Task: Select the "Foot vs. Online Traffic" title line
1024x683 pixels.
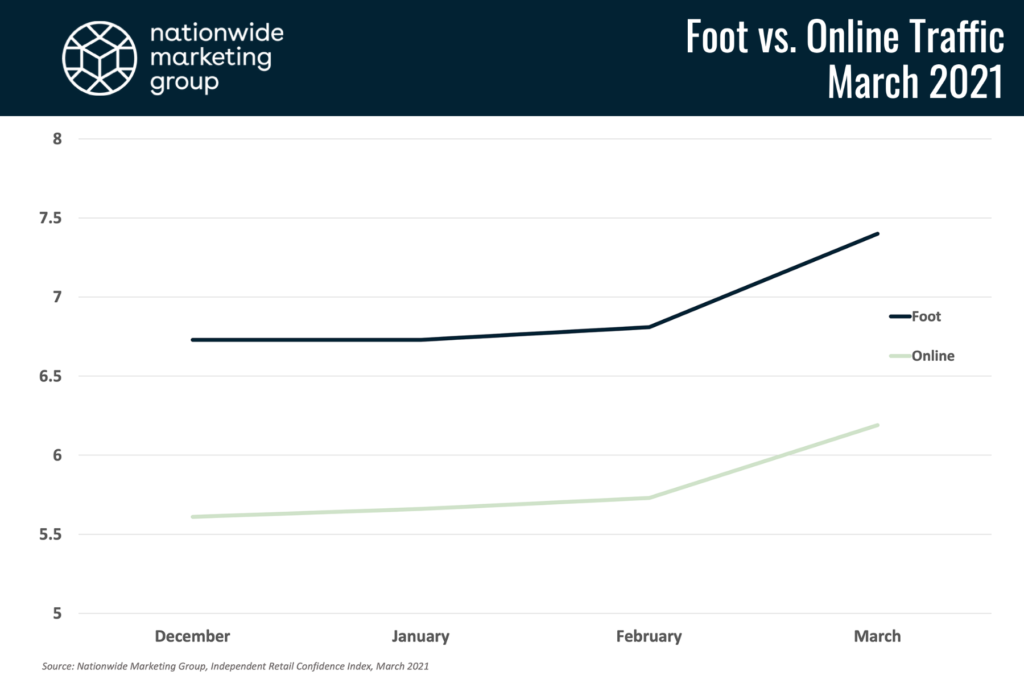Action: pos(844,37)
